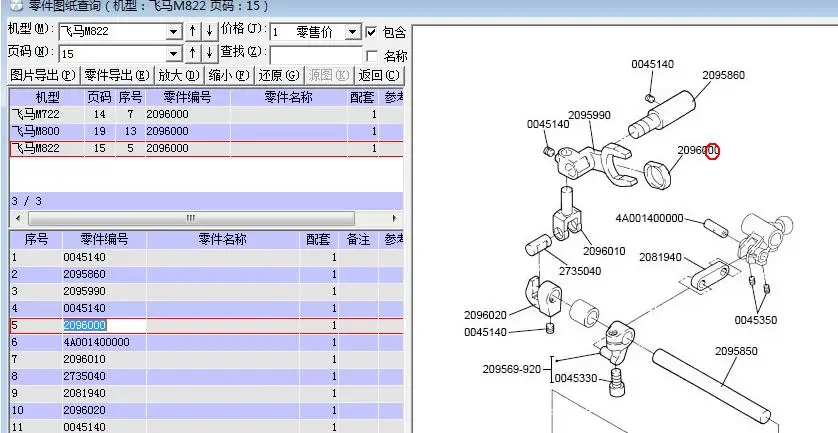Click the 3 / 3 record counter
This screenshot has width=838, height=433.
click(x=27, y=202)
